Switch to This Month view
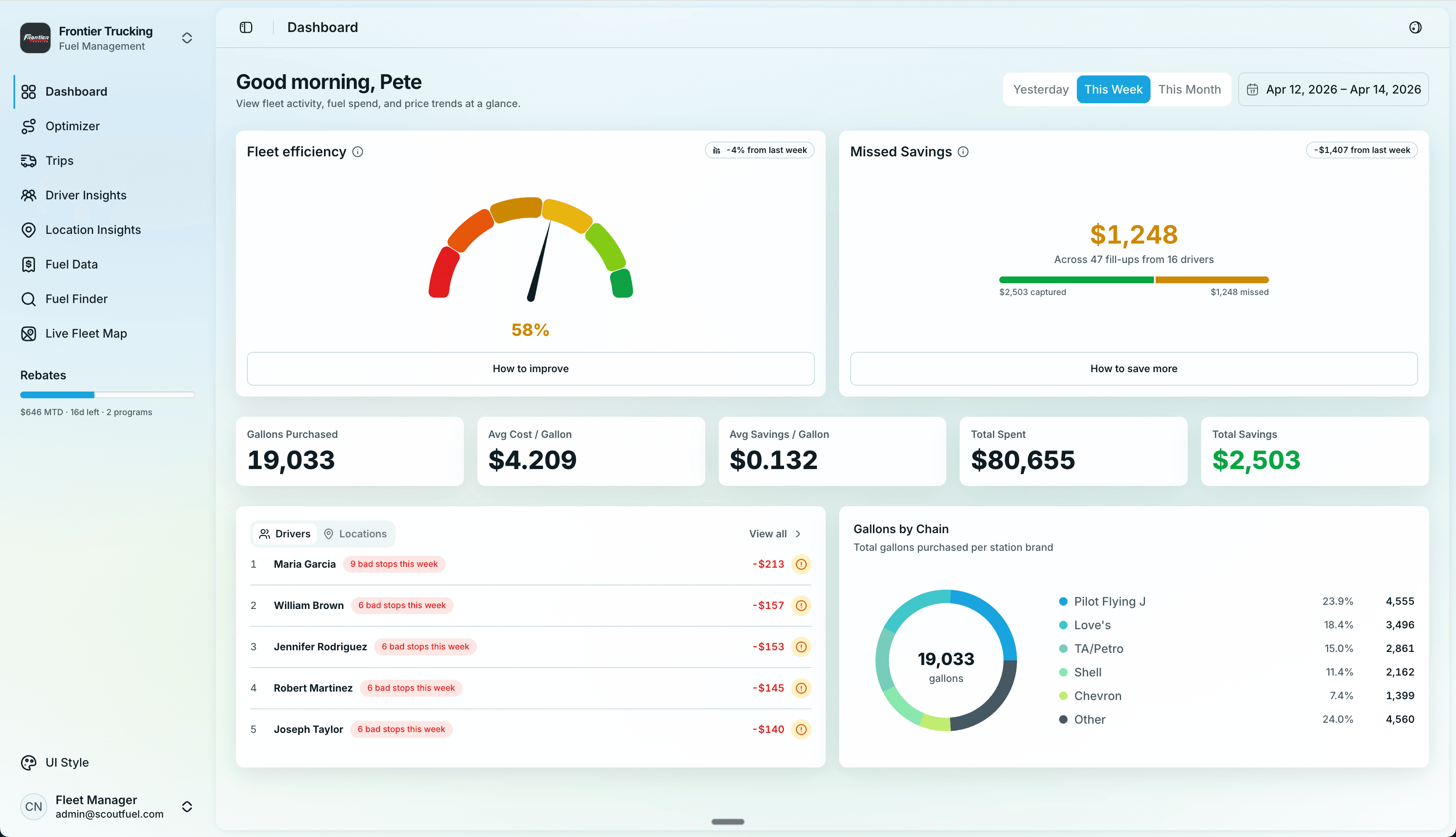 click(x=1189, y=89)
